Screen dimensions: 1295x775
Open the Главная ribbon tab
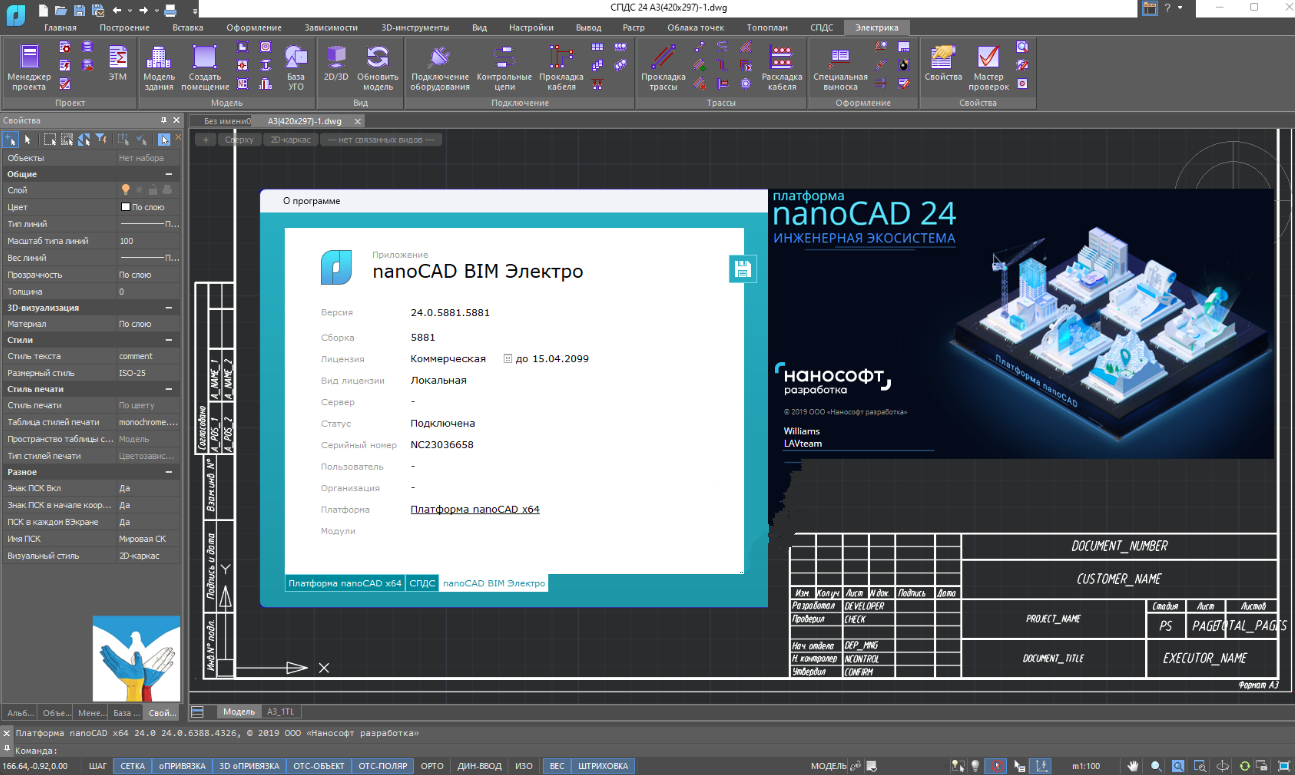point(59,27)
